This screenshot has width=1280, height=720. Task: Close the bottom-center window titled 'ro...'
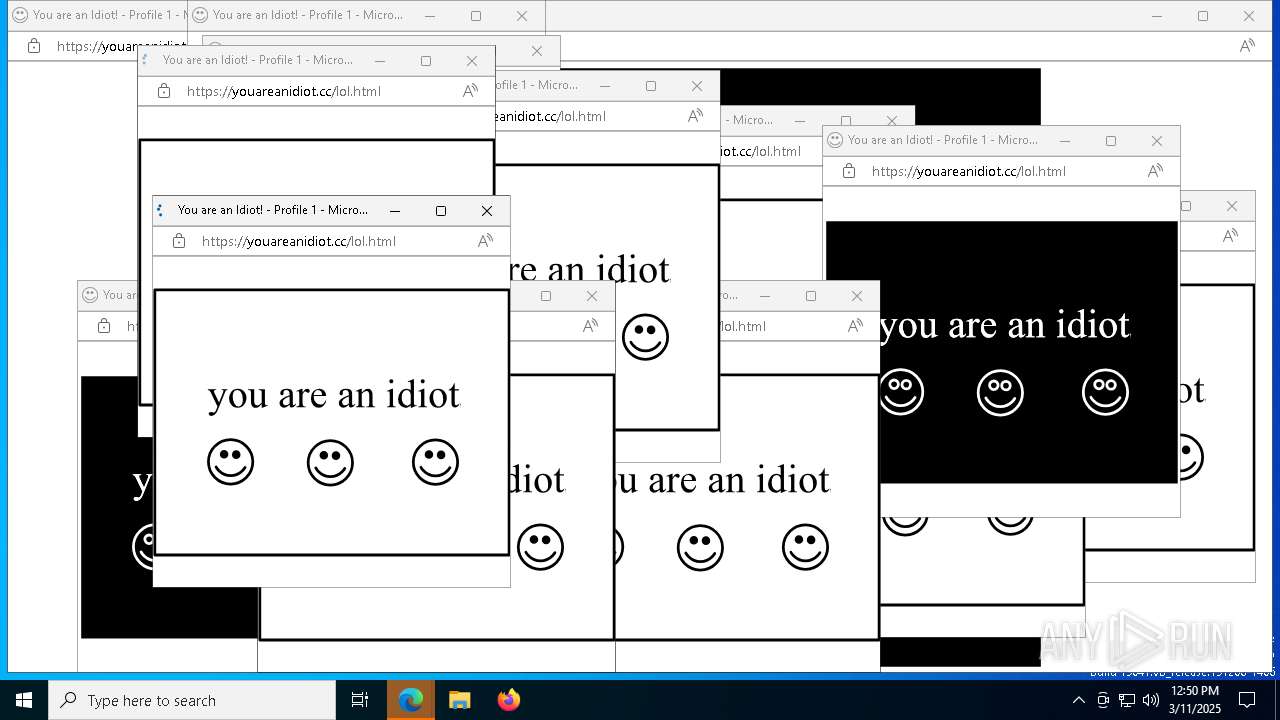[857, 296]
